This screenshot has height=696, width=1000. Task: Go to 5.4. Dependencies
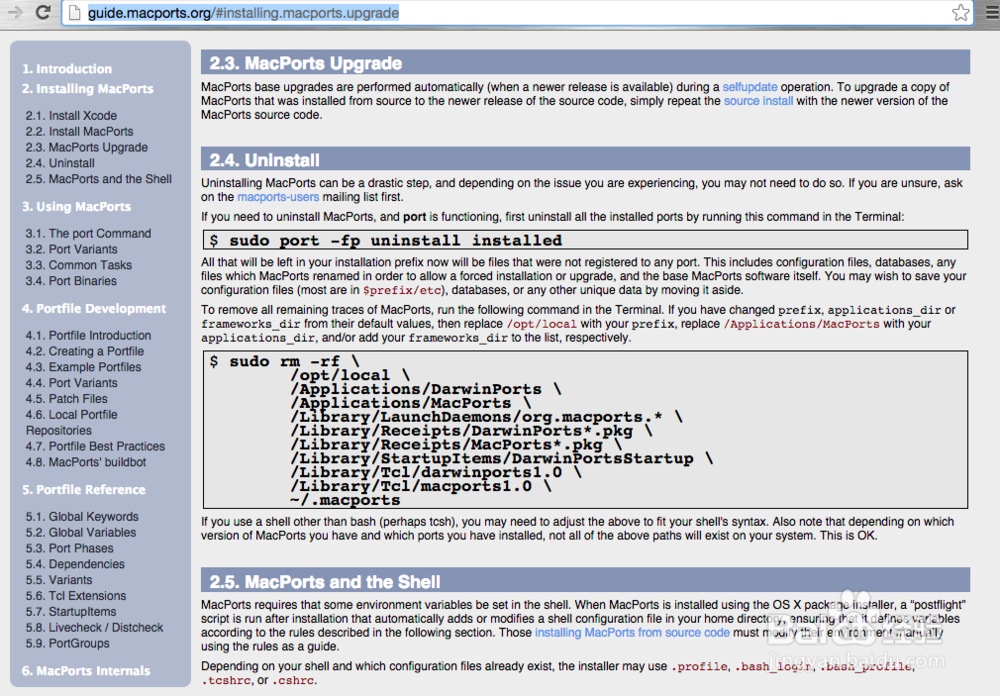coord(75,565)
